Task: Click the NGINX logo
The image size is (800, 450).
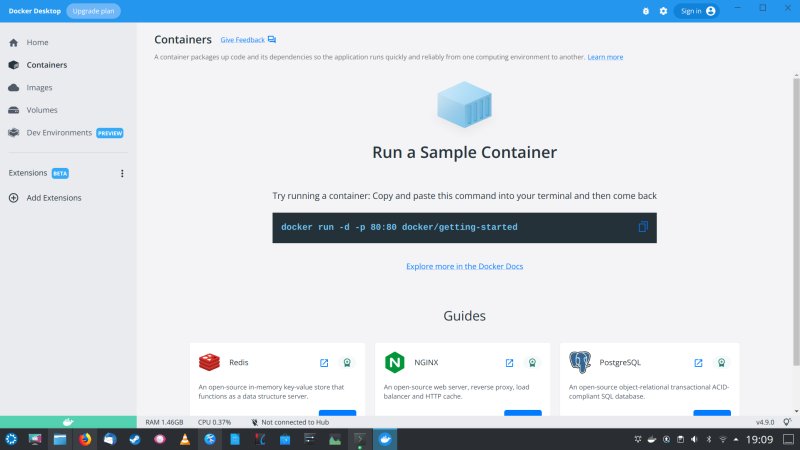Action: (x=394, y=362)
